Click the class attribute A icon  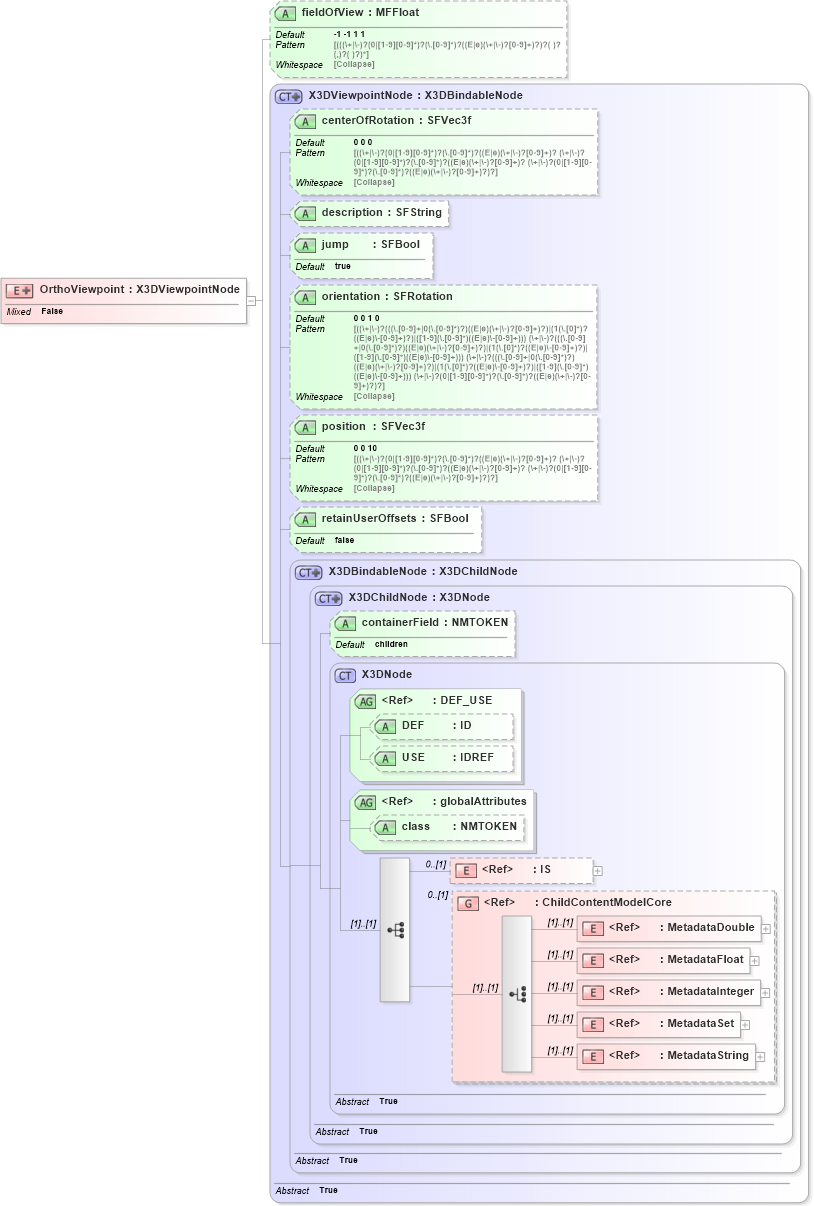386,828
